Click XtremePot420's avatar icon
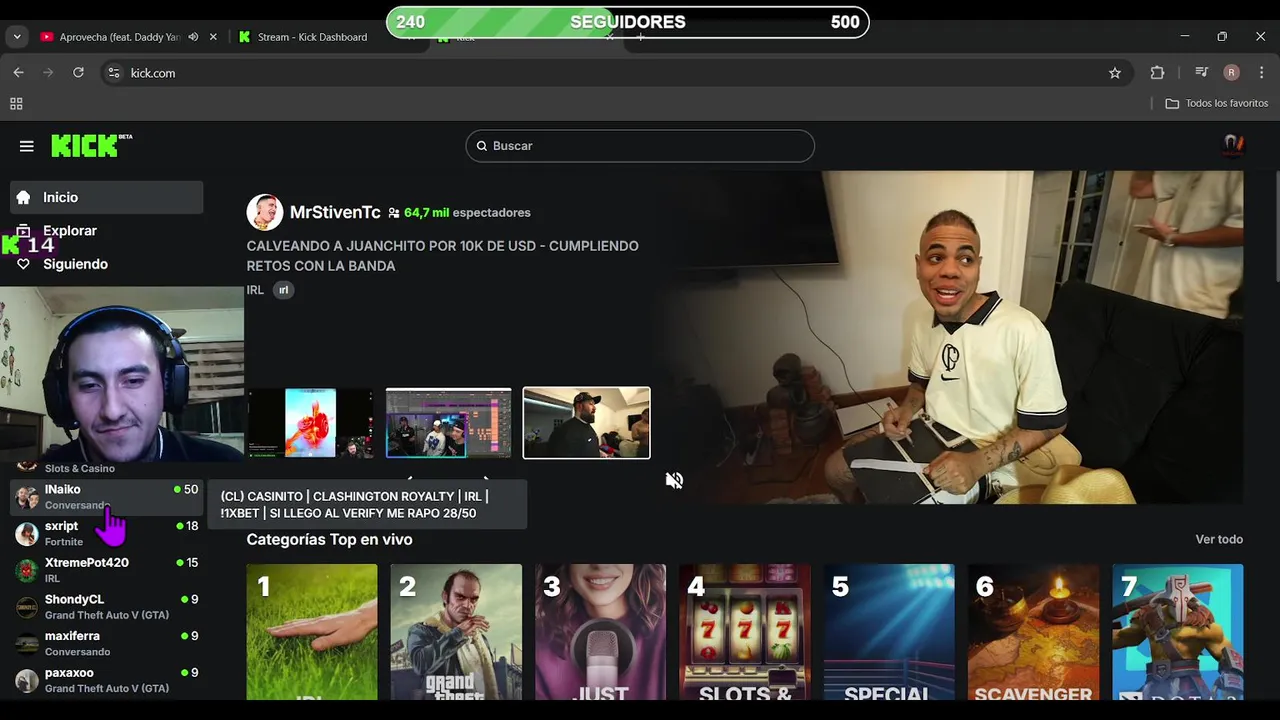Viewport: 1280px width, 720px height. [x=27, y=570]
